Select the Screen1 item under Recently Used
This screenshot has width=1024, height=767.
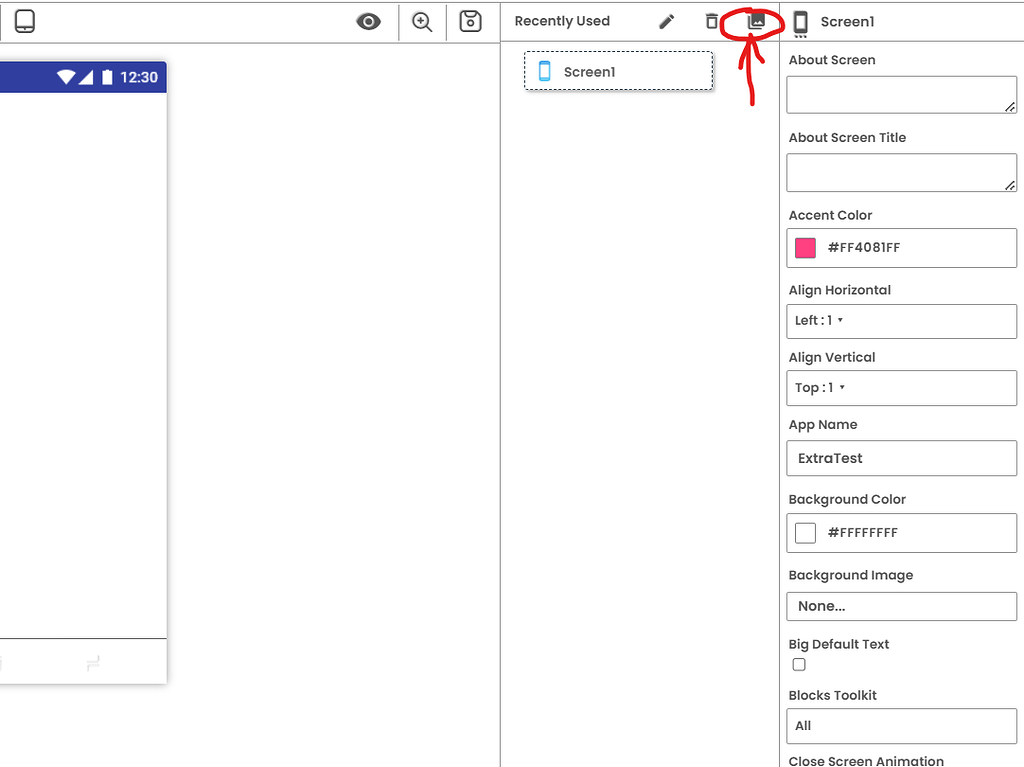tap(618, 70)
